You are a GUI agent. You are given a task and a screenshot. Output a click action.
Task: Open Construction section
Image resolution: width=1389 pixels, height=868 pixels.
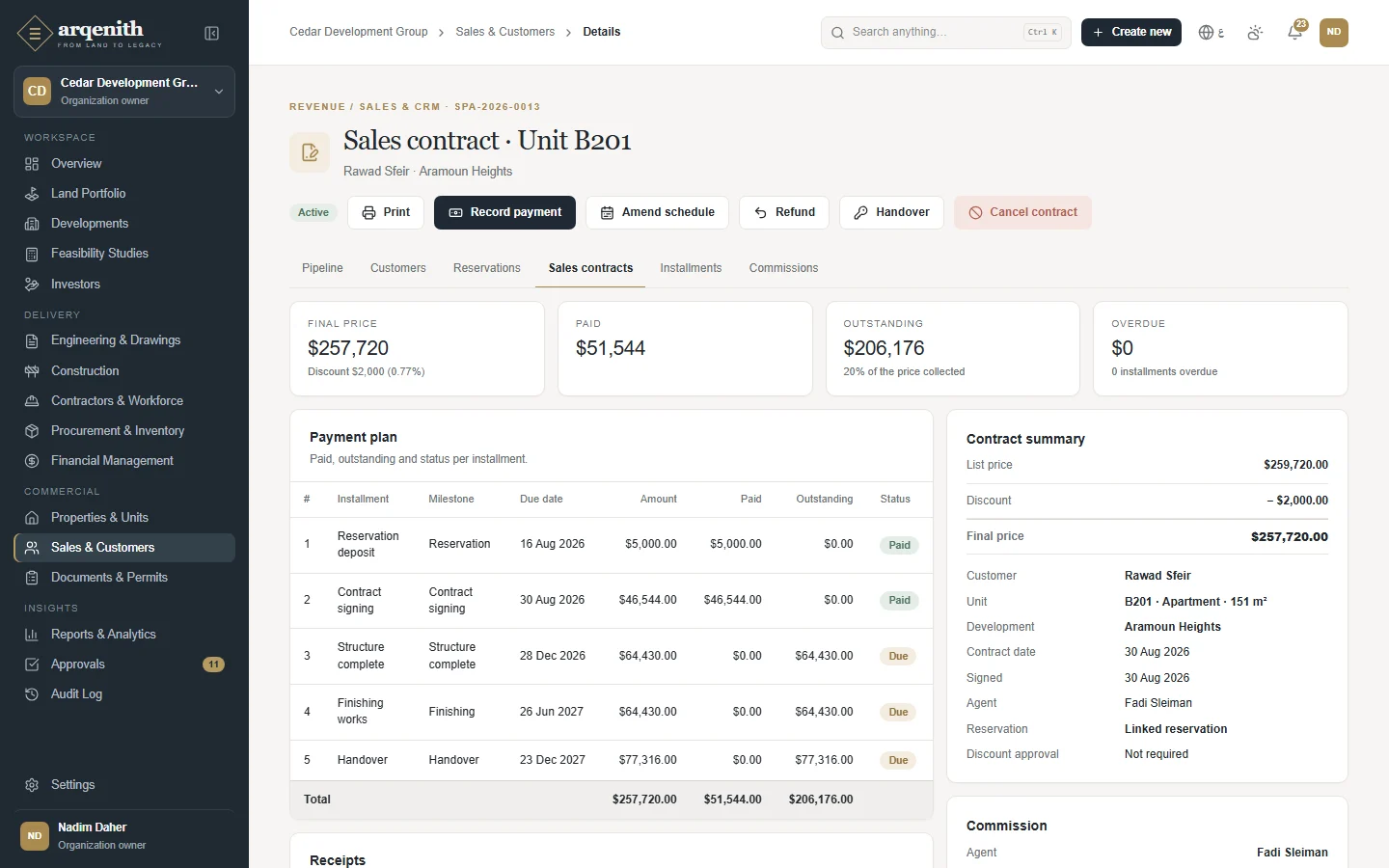click(124, 371)
